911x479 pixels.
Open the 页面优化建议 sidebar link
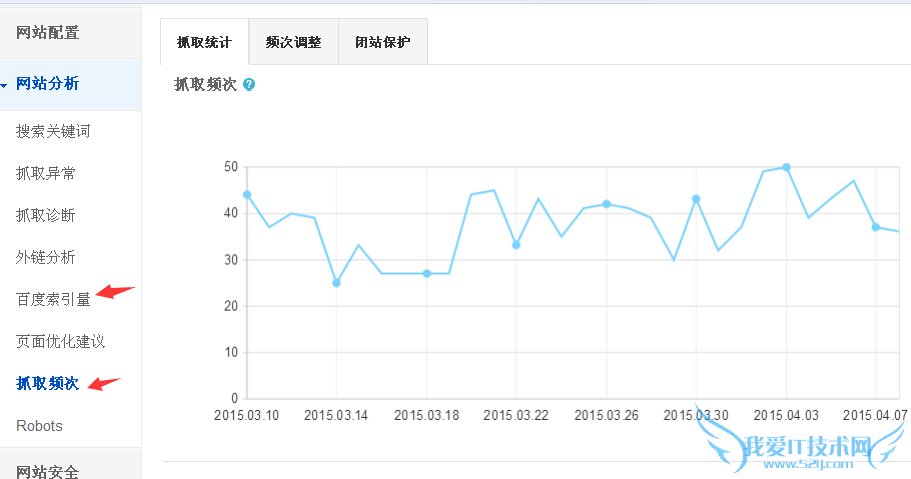[60, 341]
